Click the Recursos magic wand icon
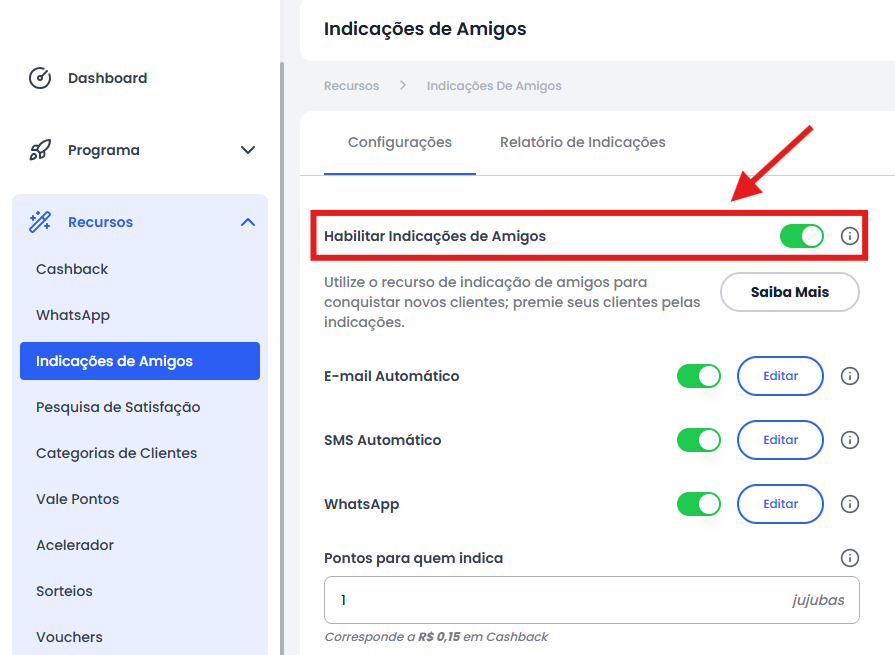895x655 pixels. tap(40, 222)
